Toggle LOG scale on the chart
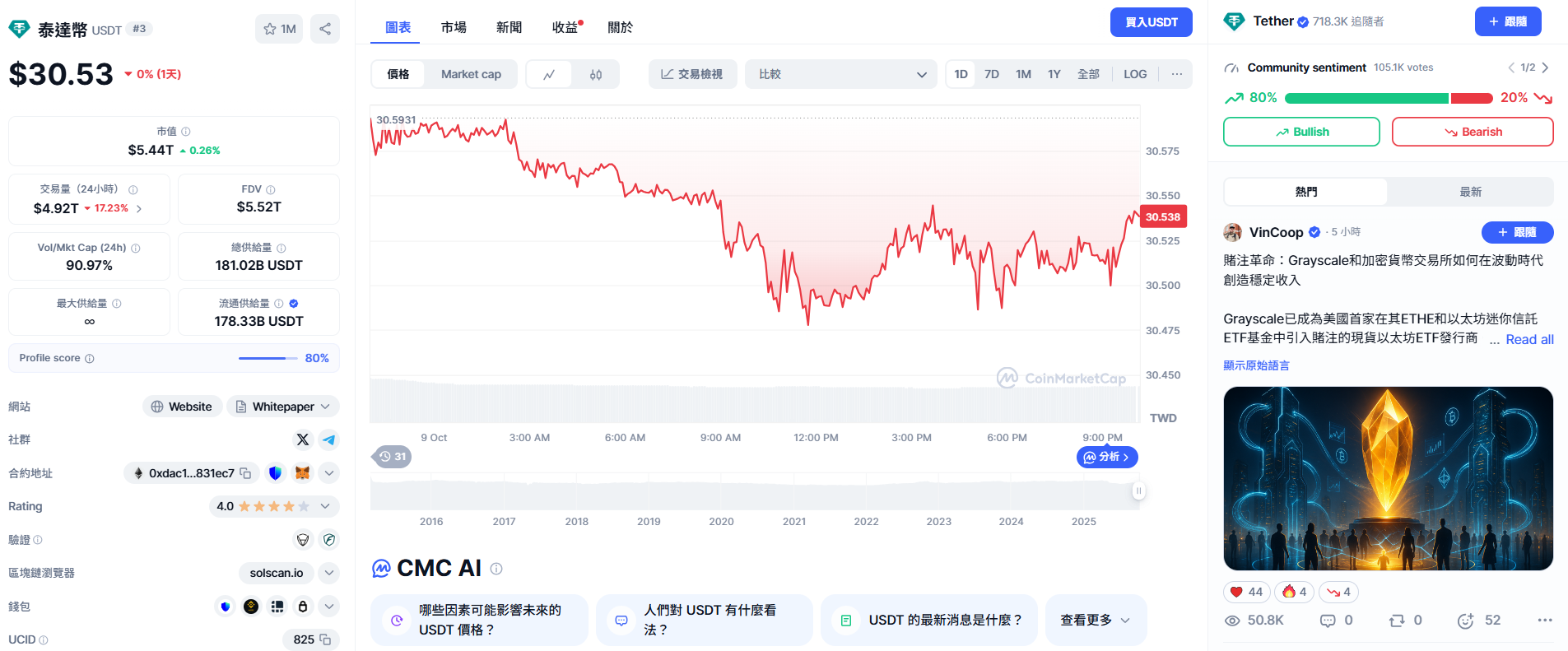 click(x=1135, y=74)
